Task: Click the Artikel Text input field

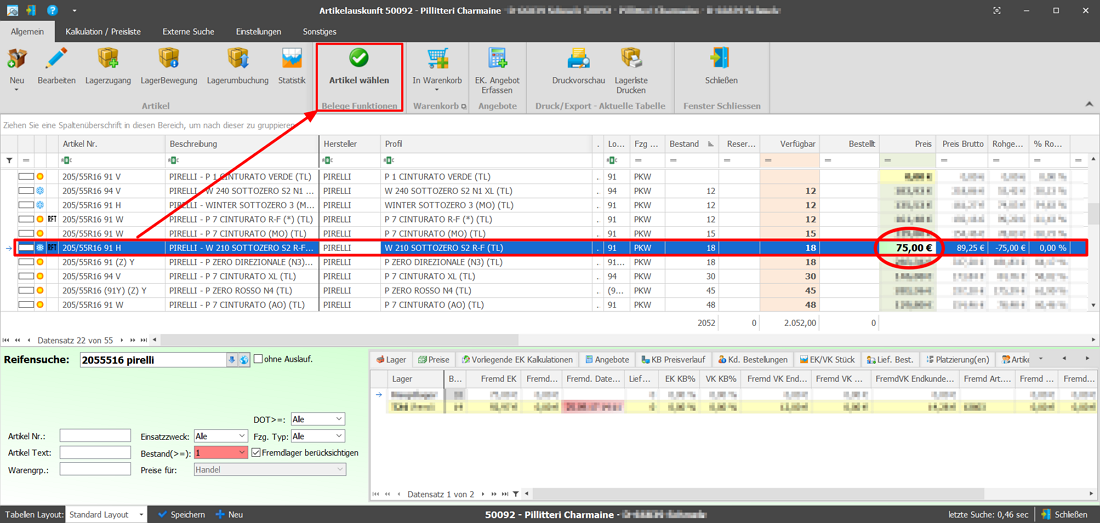Action: click(x=95, y=453)
